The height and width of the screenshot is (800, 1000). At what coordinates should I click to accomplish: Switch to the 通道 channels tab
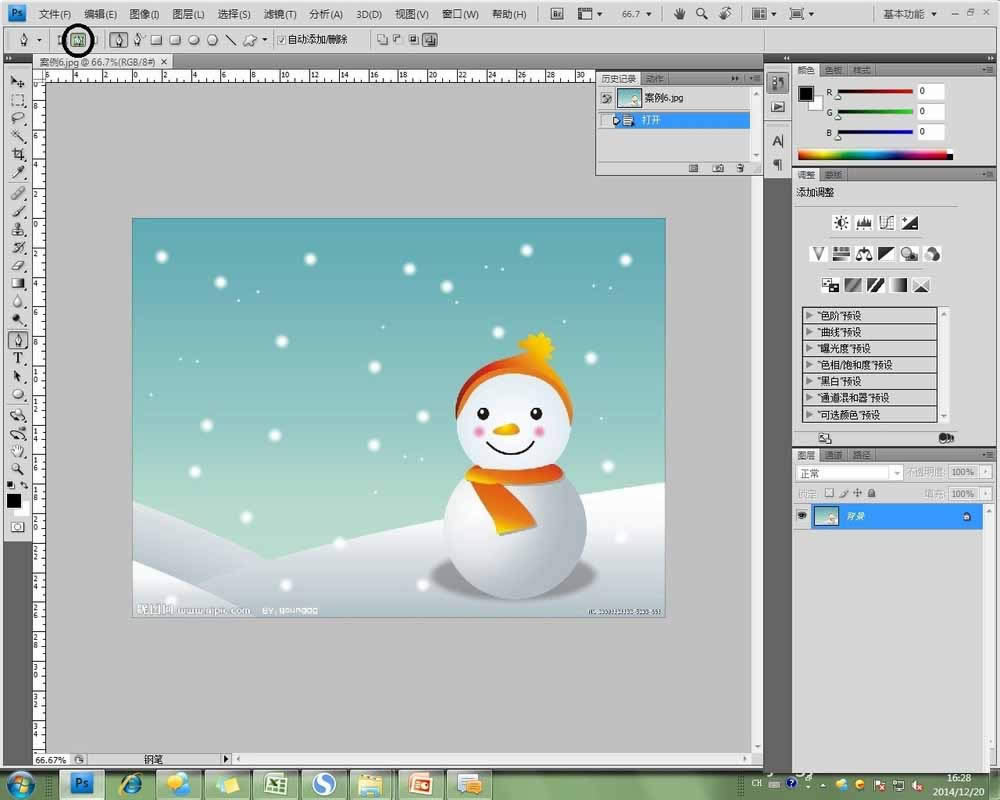click(x=833, y=455)
